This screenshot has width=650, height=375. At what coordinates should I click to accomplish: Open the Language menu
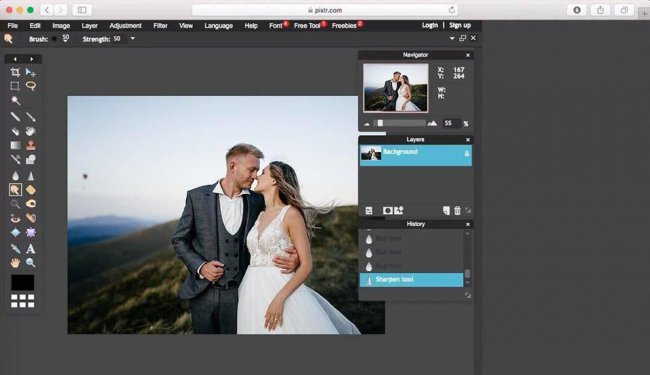coord(218,26)
